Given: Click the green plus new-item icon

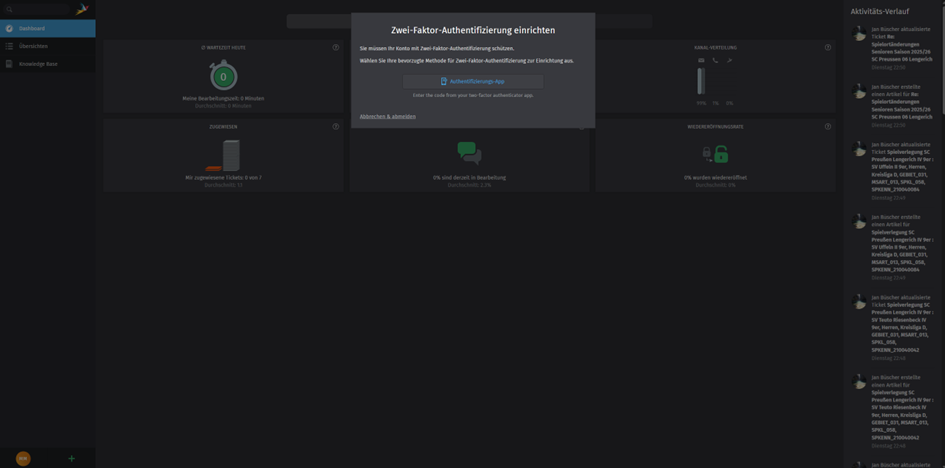Looking at the screenshot, I should tap(71, 458).
